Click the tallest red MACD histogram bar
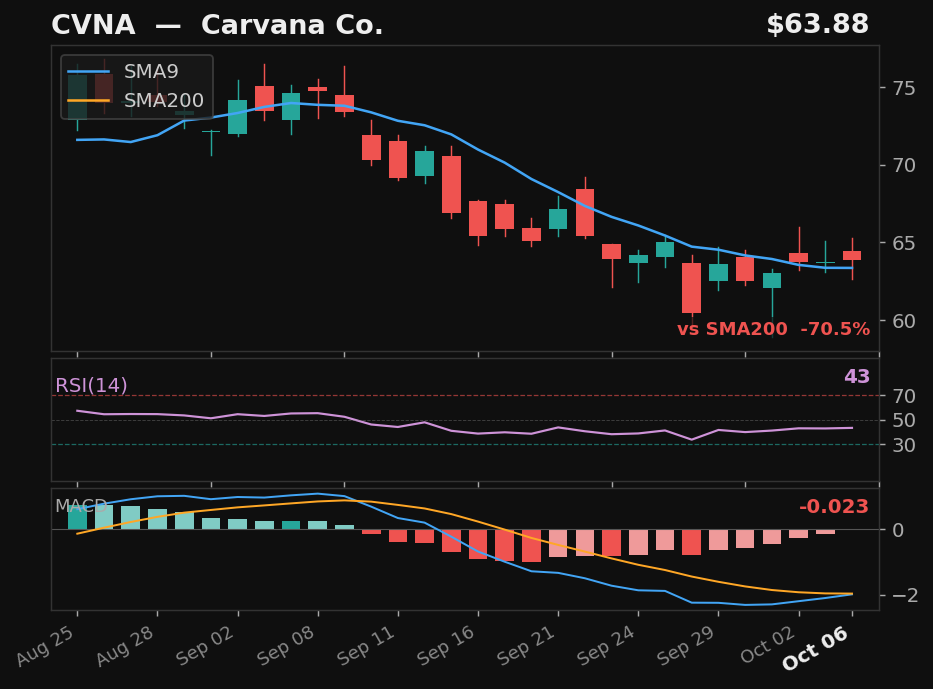Viewport: 933px width, 689px height. click(x=531, y=546)
